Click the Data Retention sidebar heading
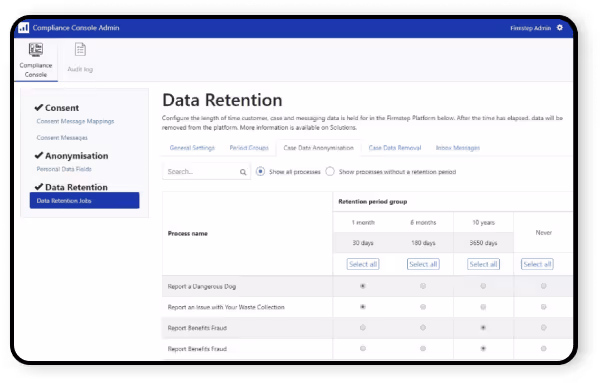 [x=76, y=187]
